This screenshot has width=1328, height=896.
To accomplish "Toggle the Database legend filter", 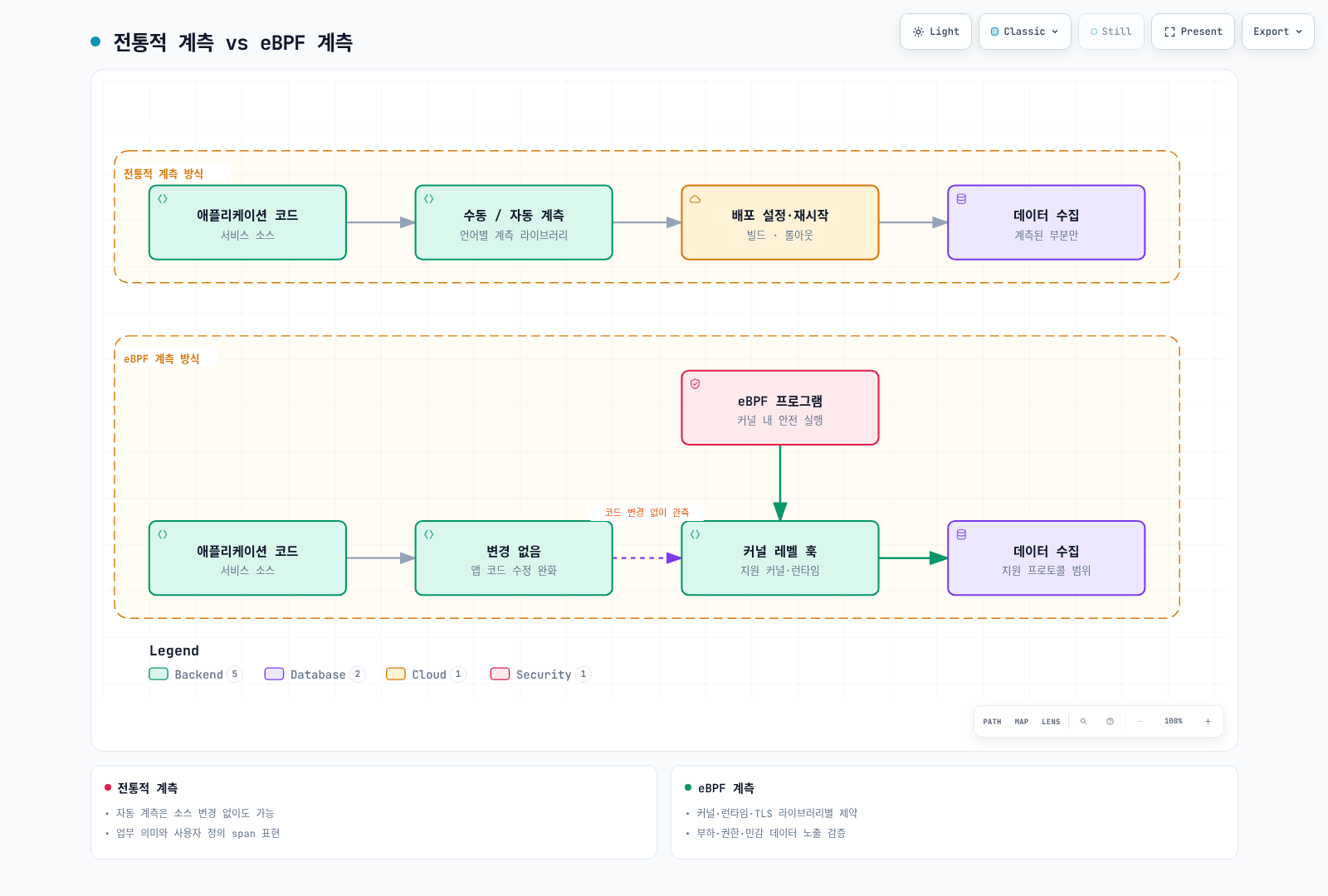I will (315, 674).
